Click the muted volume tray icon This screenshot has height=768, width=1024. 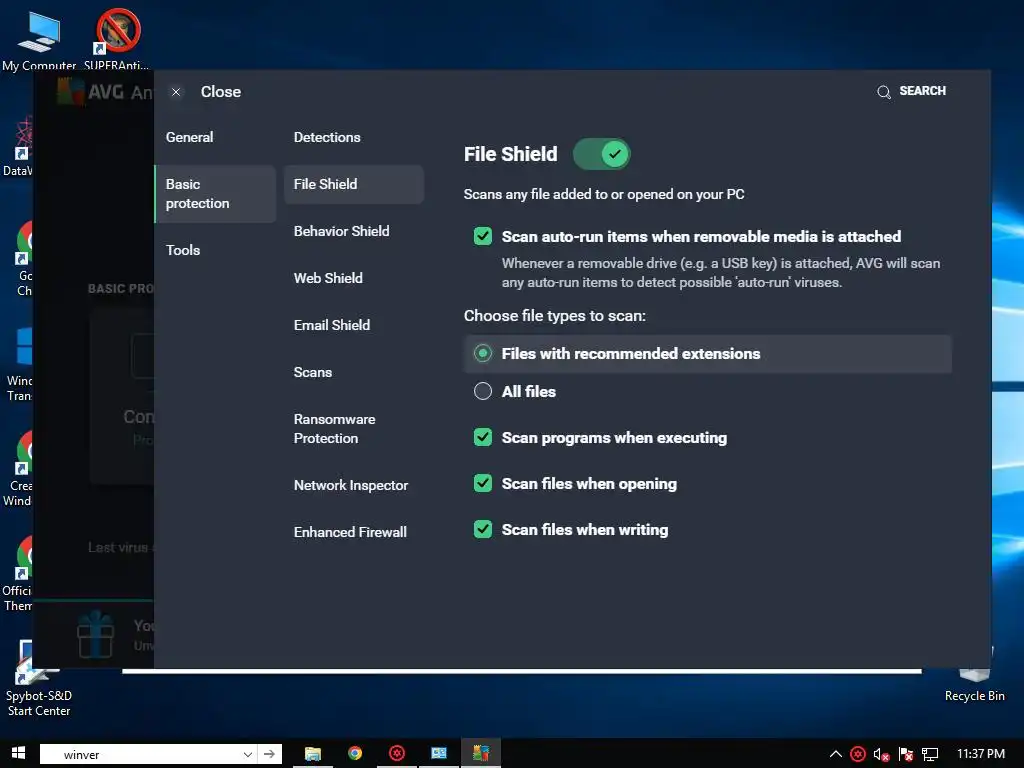[x=881, y=755]
